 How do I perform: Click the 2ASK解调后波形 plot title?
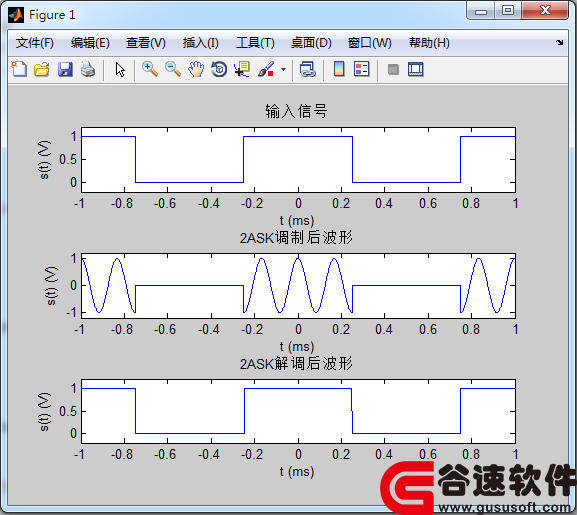click(x=296, y=364)
